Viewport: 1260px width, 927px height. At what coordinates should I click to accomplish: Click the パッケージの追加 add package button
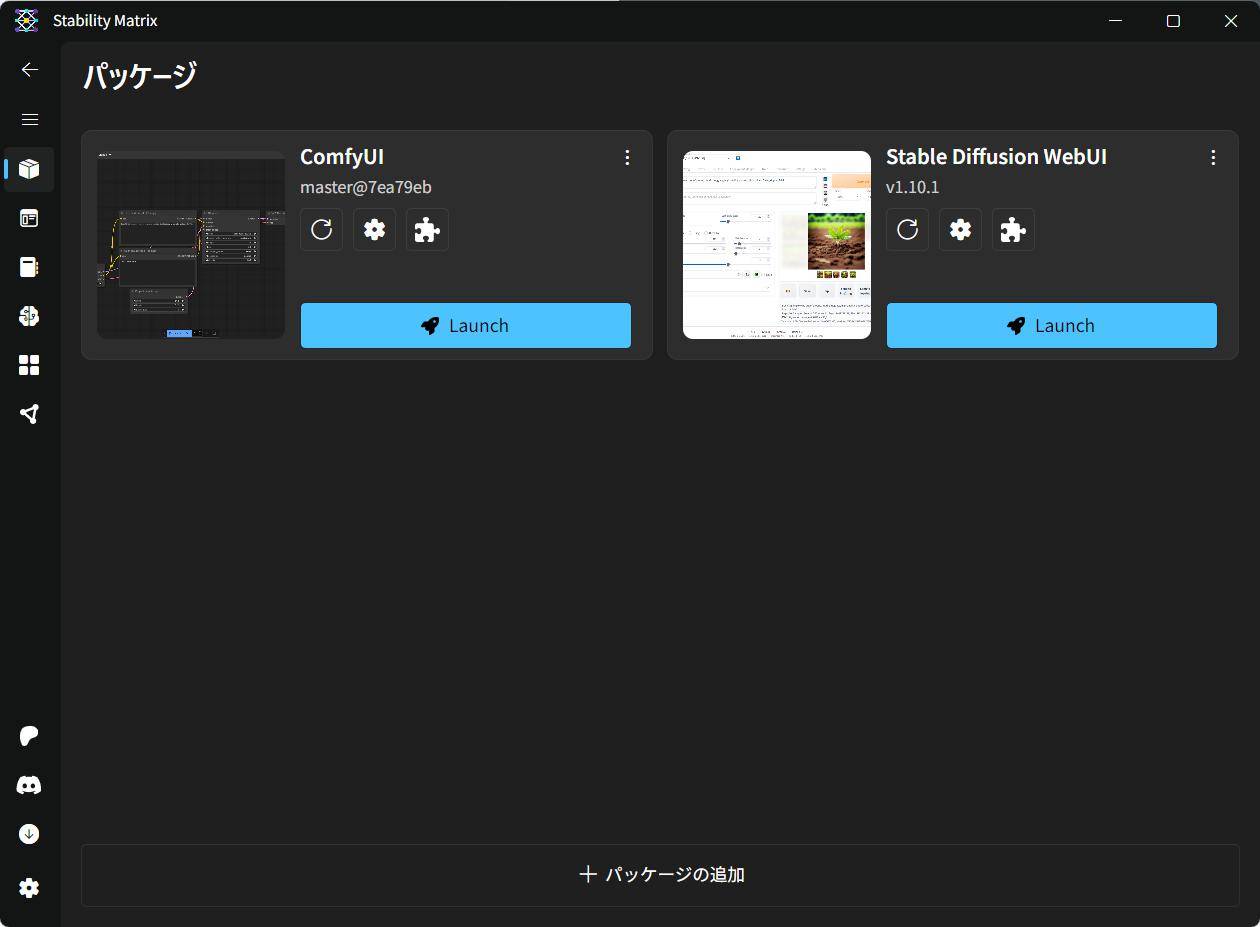point(660,875)
